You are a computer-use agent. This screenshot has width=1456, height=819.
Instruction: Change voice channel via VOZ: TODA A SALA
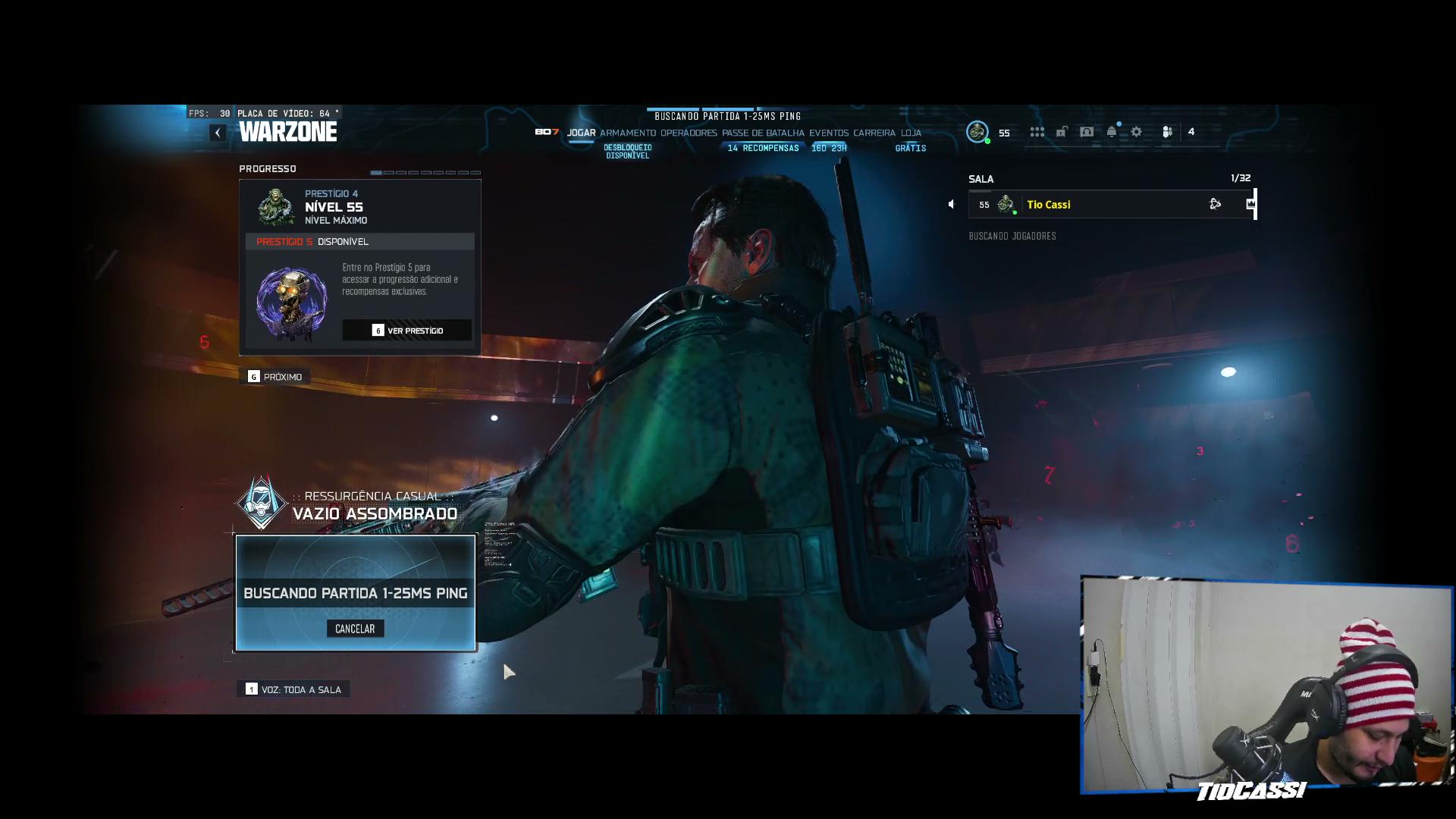click(x=293, y=689)
